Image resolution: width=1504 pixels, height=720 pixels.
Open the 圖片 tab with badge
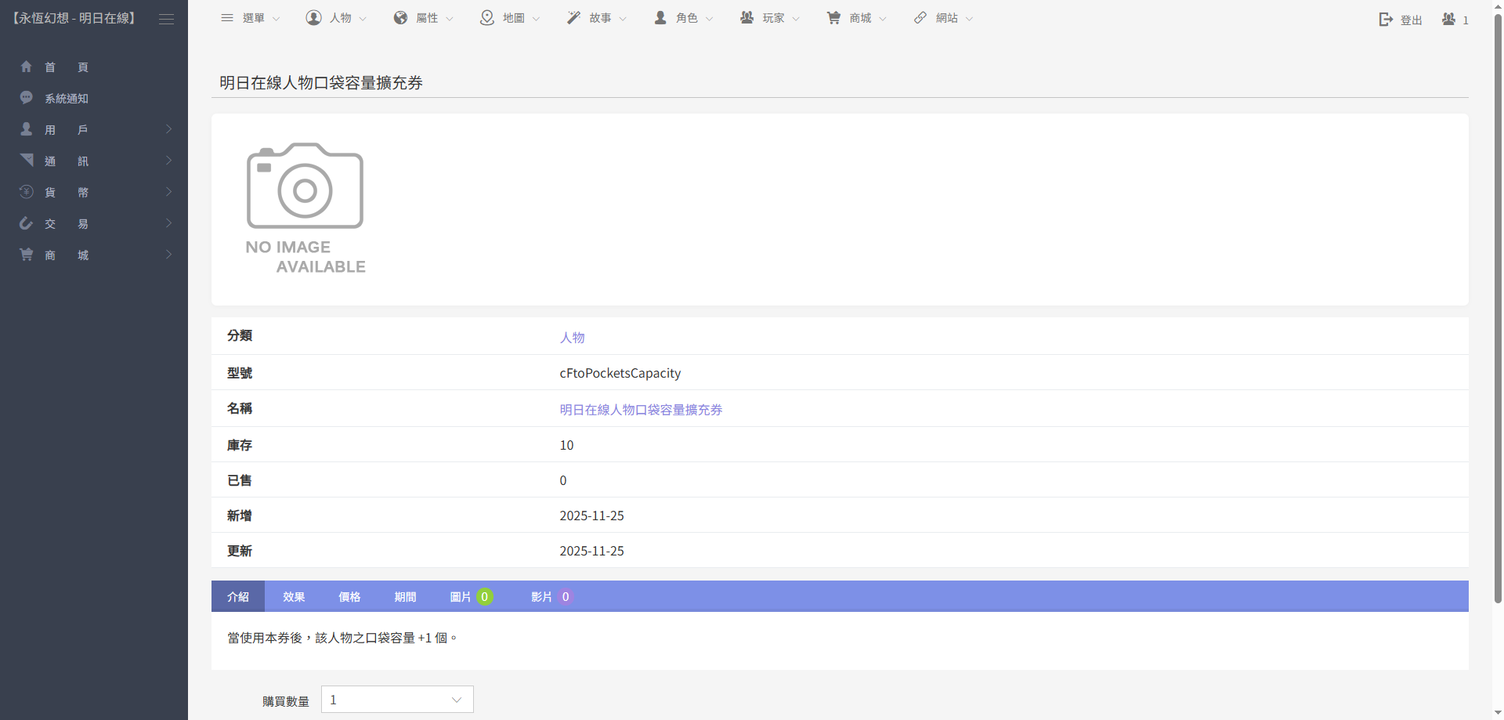470,597
